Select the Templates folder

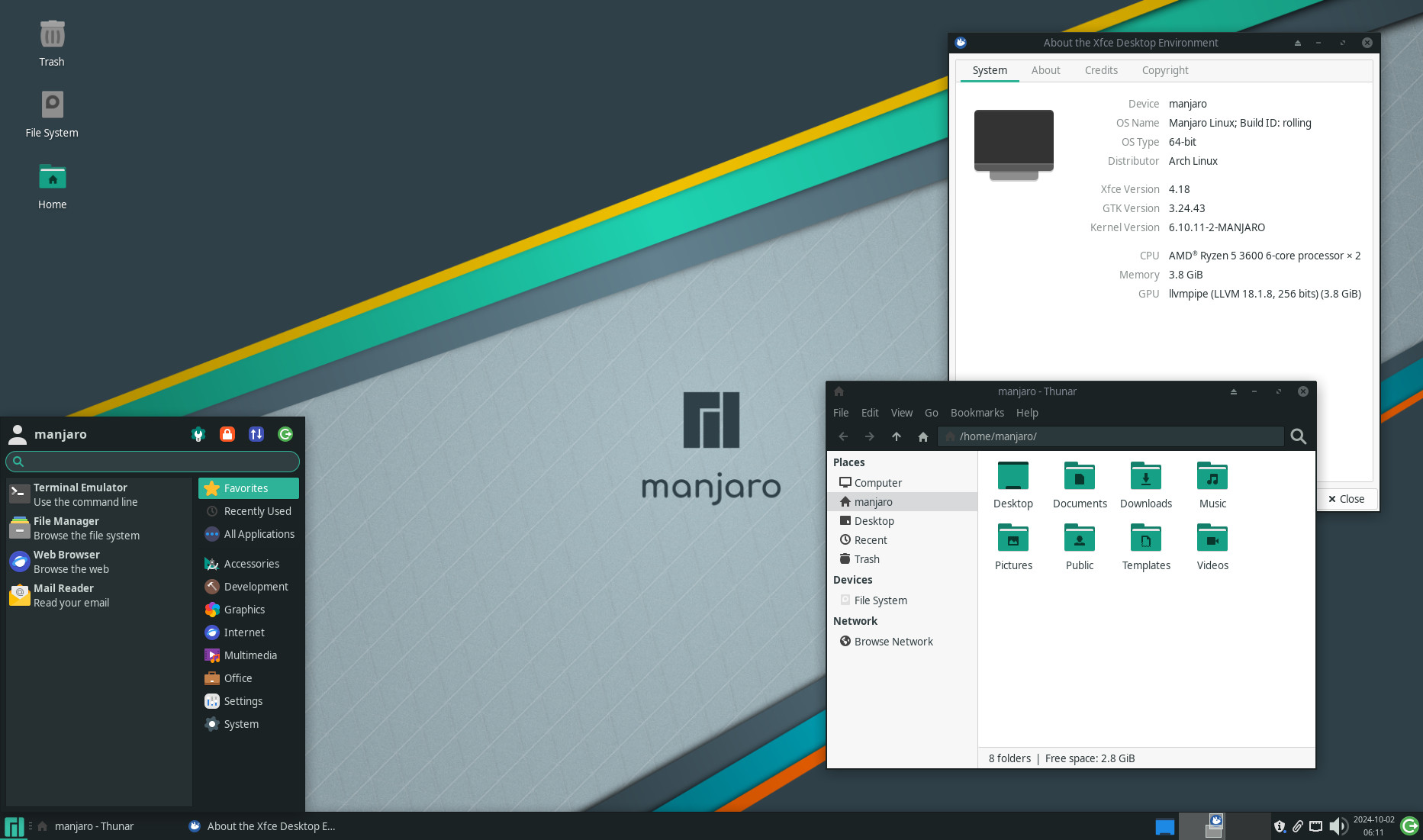[x=1146, y=547]
